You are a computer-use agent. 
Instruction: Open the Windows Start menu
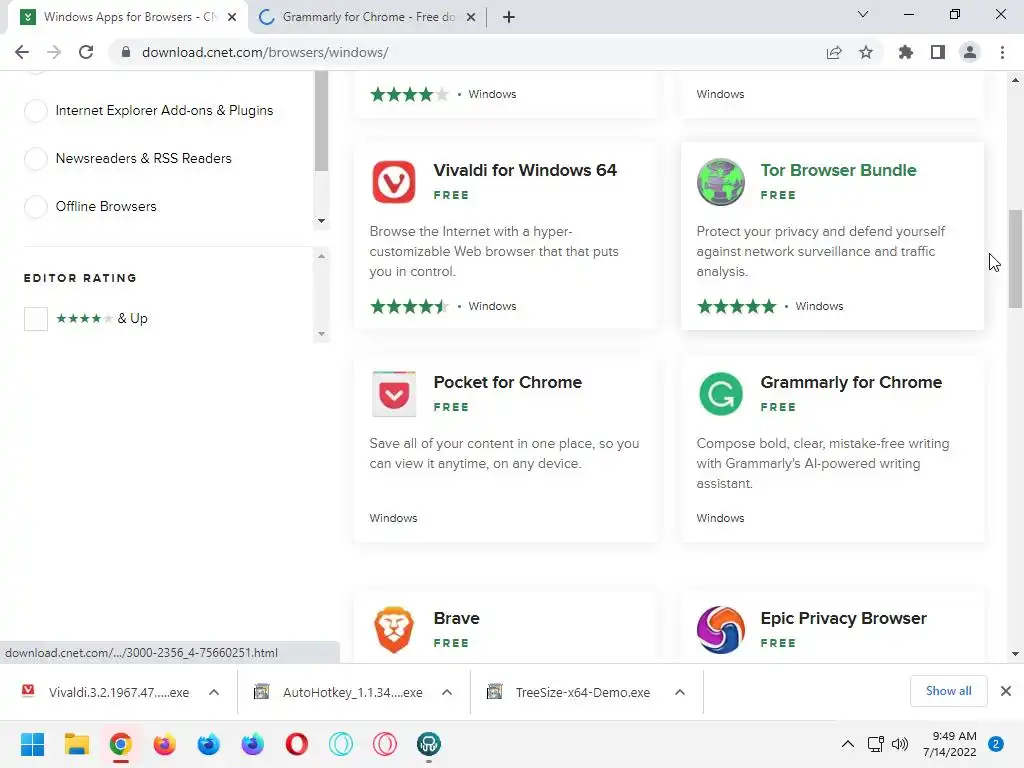[x=32, y=744]
